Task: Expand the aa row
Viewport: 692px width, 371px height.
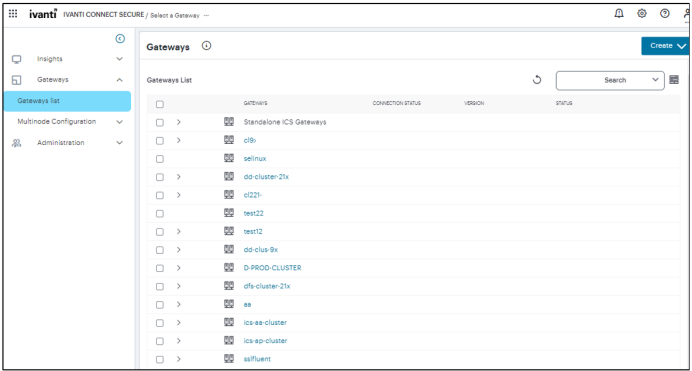Action: [179, 304]
